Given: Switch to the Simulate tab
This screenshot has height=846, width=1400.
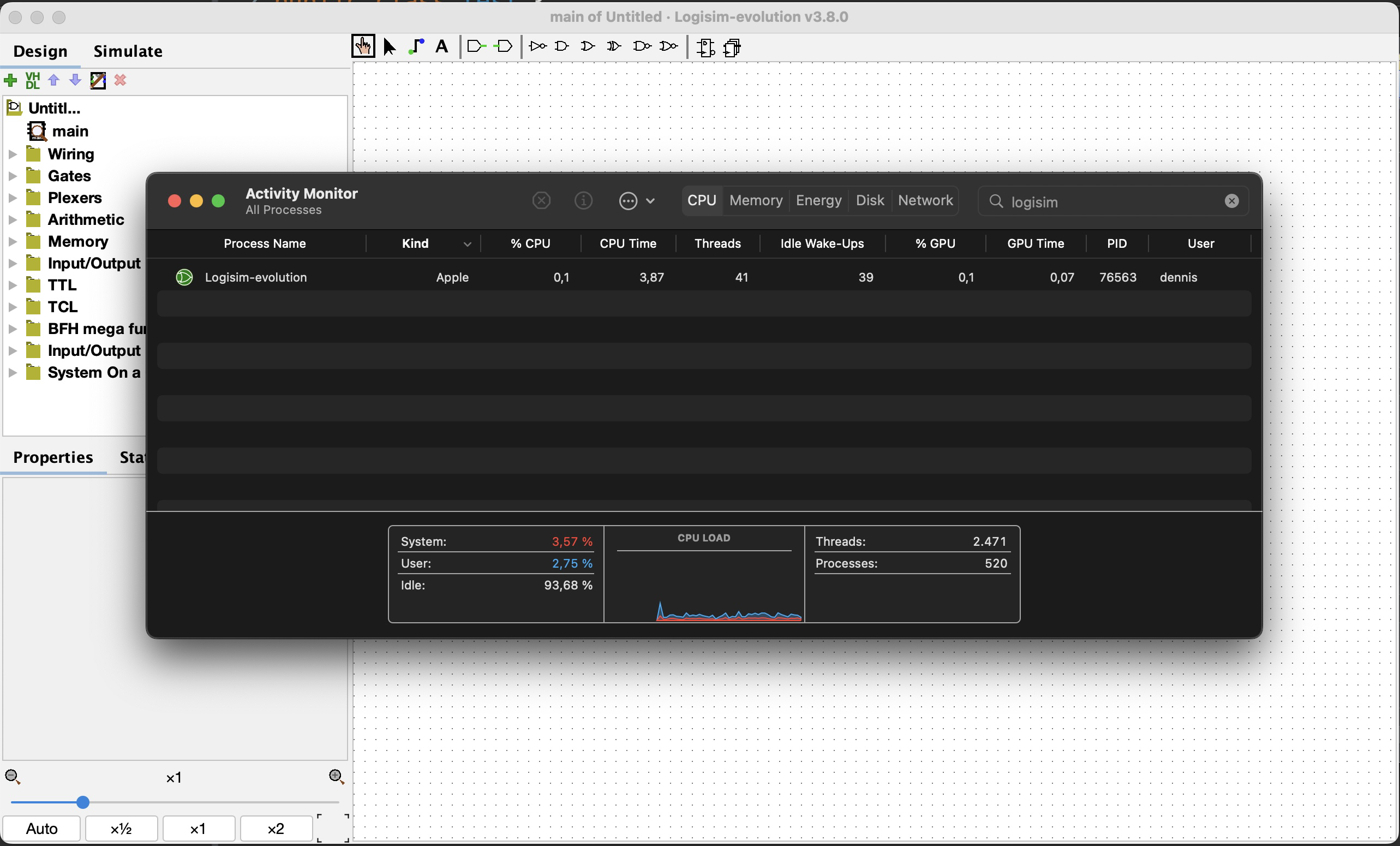Looking at the screenshot, I should pos(127,51).
